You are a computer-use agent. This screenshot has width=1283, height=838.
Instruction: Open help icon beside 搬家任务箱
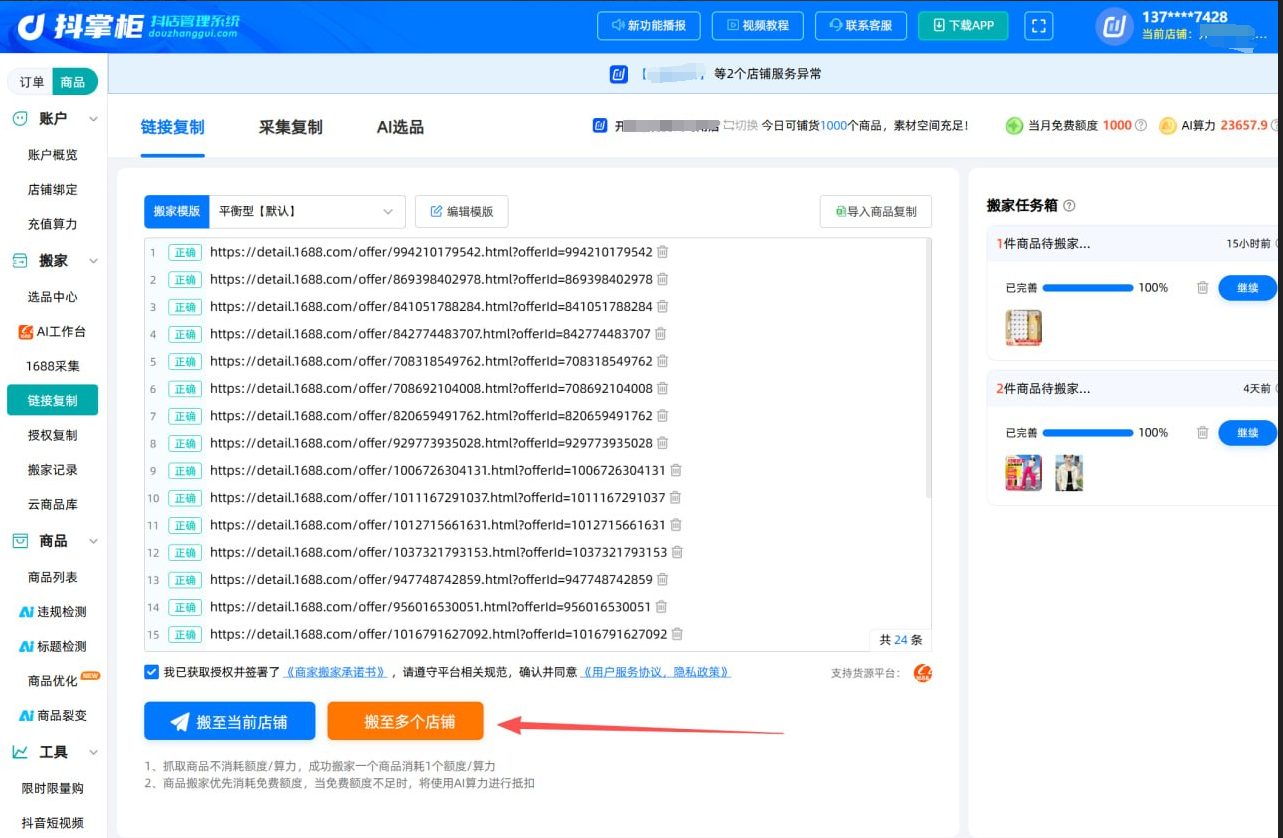pos(1069,205)
